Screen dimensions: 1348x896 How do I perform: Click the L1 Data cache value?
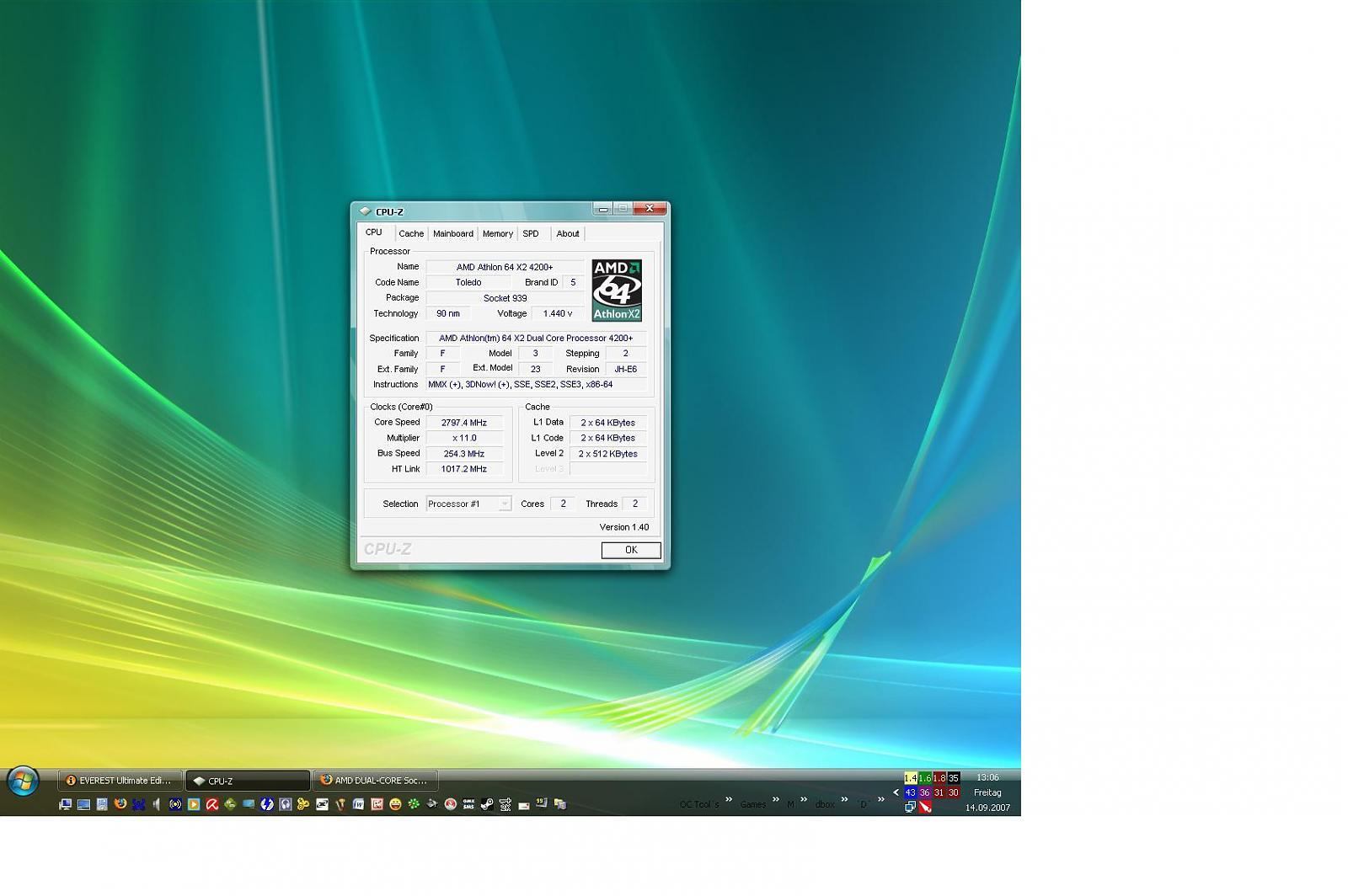pyautogui.click(x=608, y=423)
